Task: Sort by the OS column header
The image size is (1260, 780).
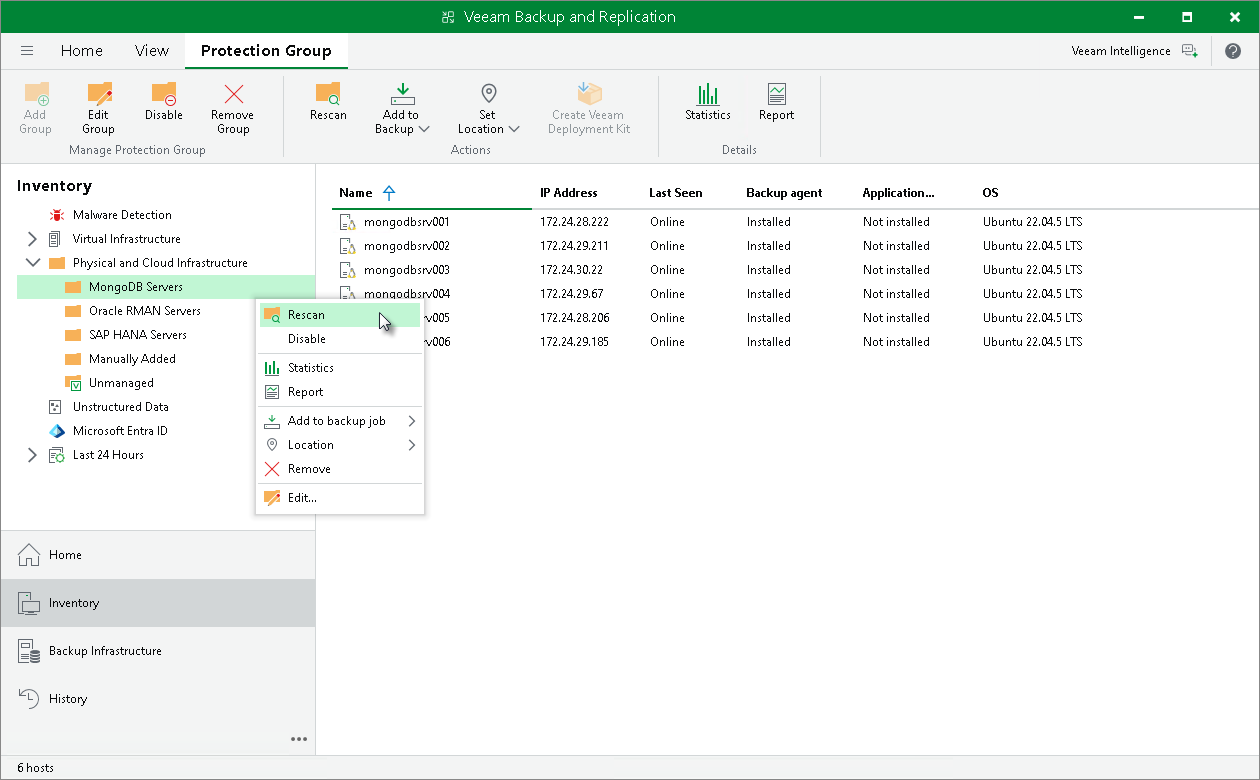Action: point(990,193)
